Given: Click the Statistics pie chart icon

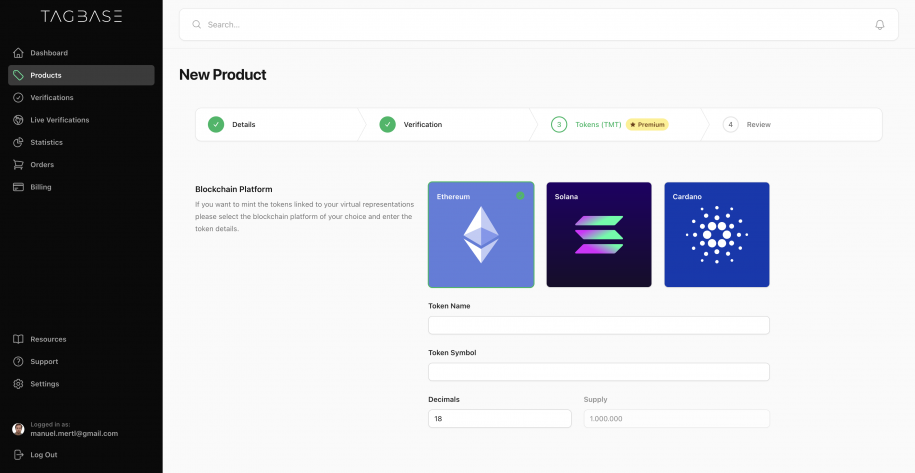Looking at the screenshot, I should [18, 142].
